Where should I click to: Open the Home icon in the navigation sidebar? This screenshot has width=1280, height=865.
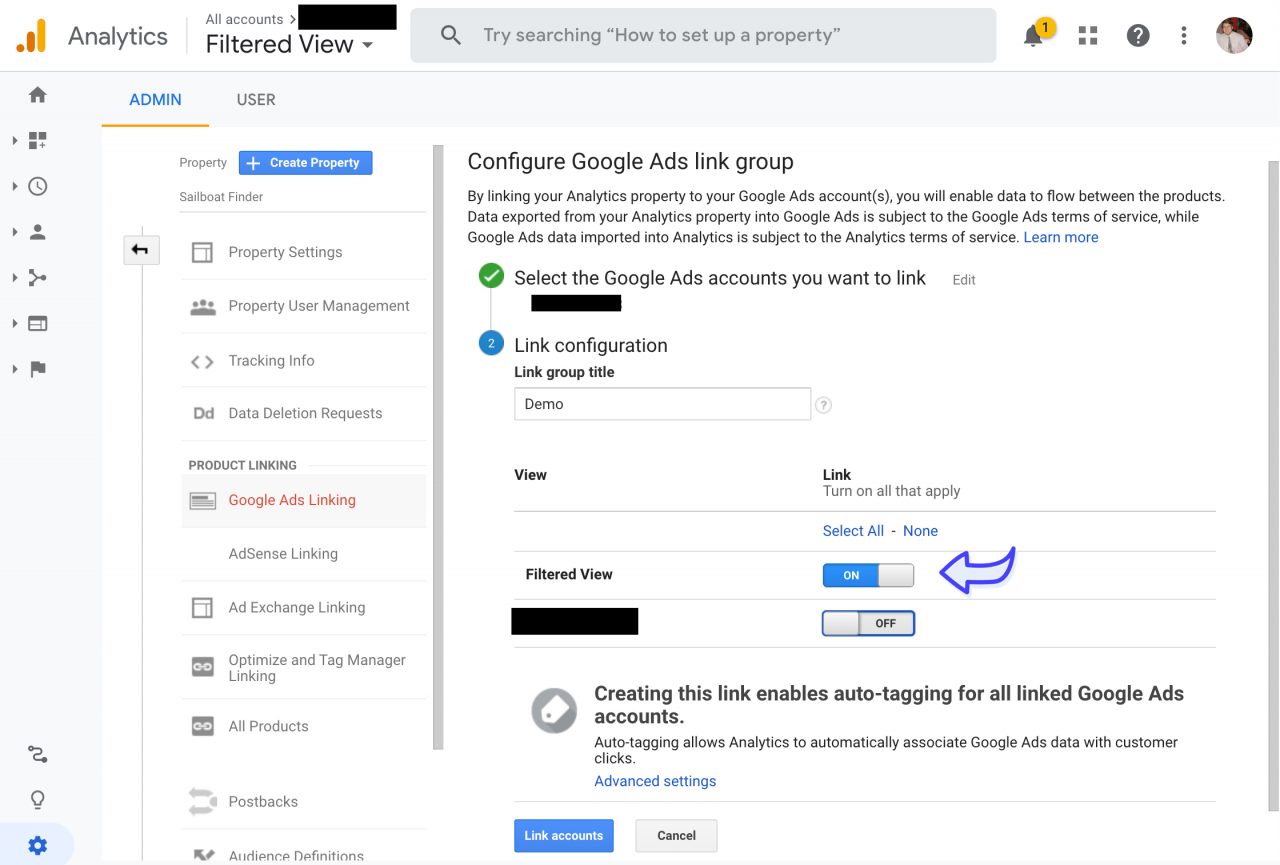point(37,94)
